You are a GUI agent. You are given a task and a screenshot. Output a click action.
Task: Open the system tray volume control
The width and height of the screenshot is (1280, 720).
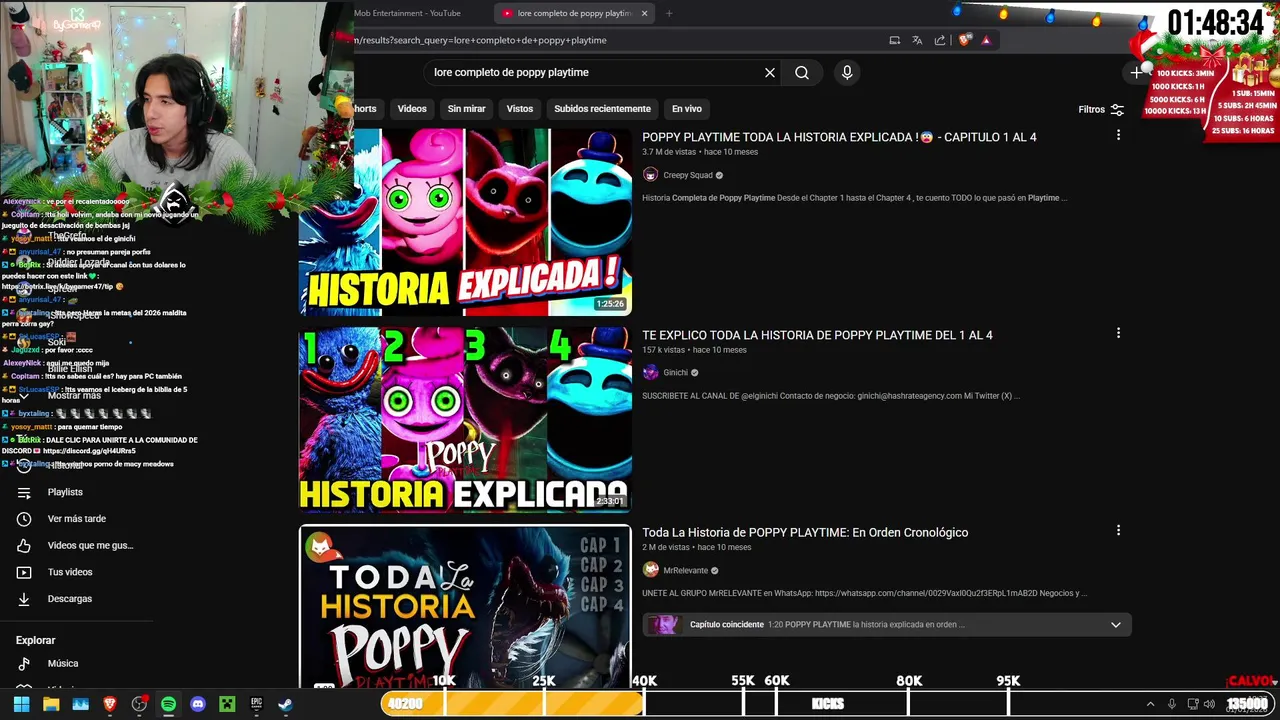[x=1210, y=704]
